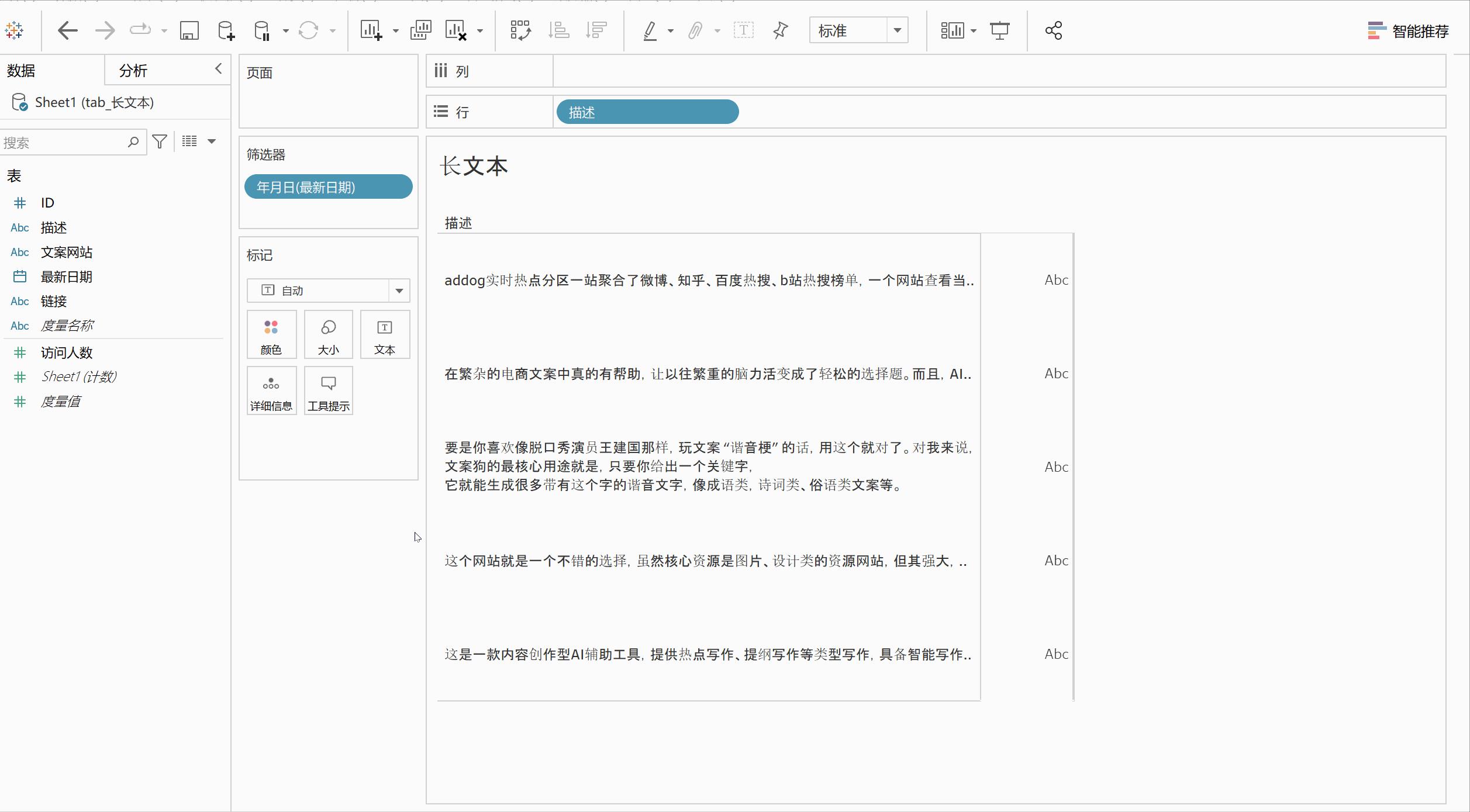
Task: Select row starting with 这是一款内容创作型AI
Action: (709, 654)
